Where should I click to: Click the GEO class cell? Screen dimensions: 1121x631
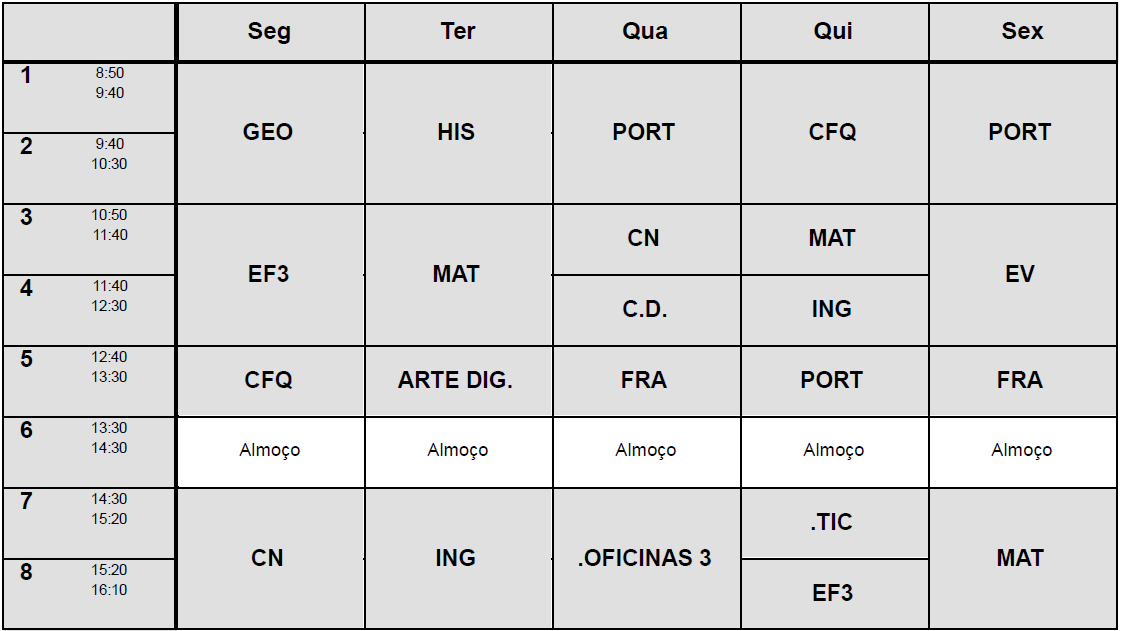269,133
